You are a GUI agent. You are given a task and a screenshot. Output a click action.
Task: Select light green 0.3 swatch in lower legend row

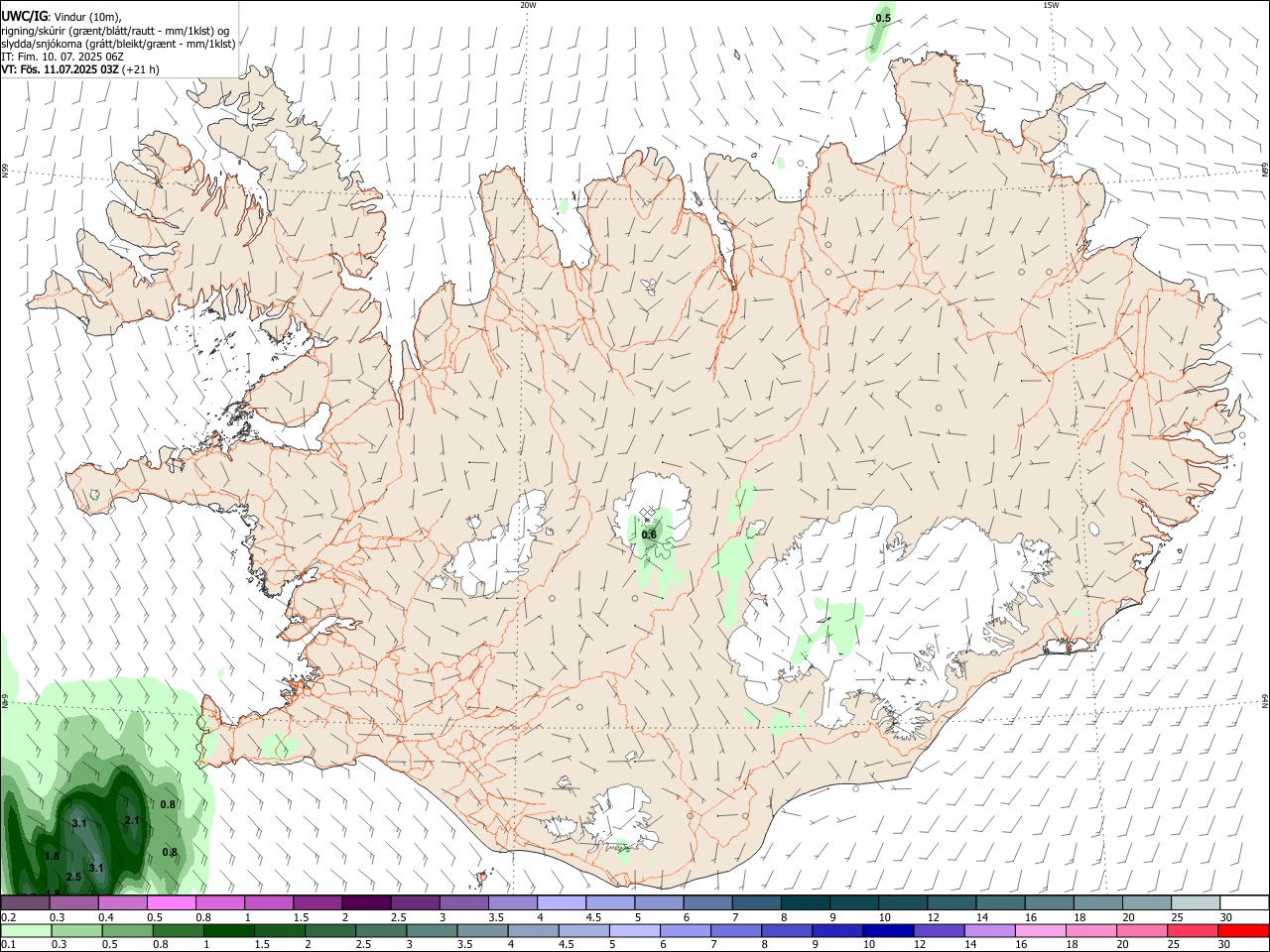click(x=76, y=930)
